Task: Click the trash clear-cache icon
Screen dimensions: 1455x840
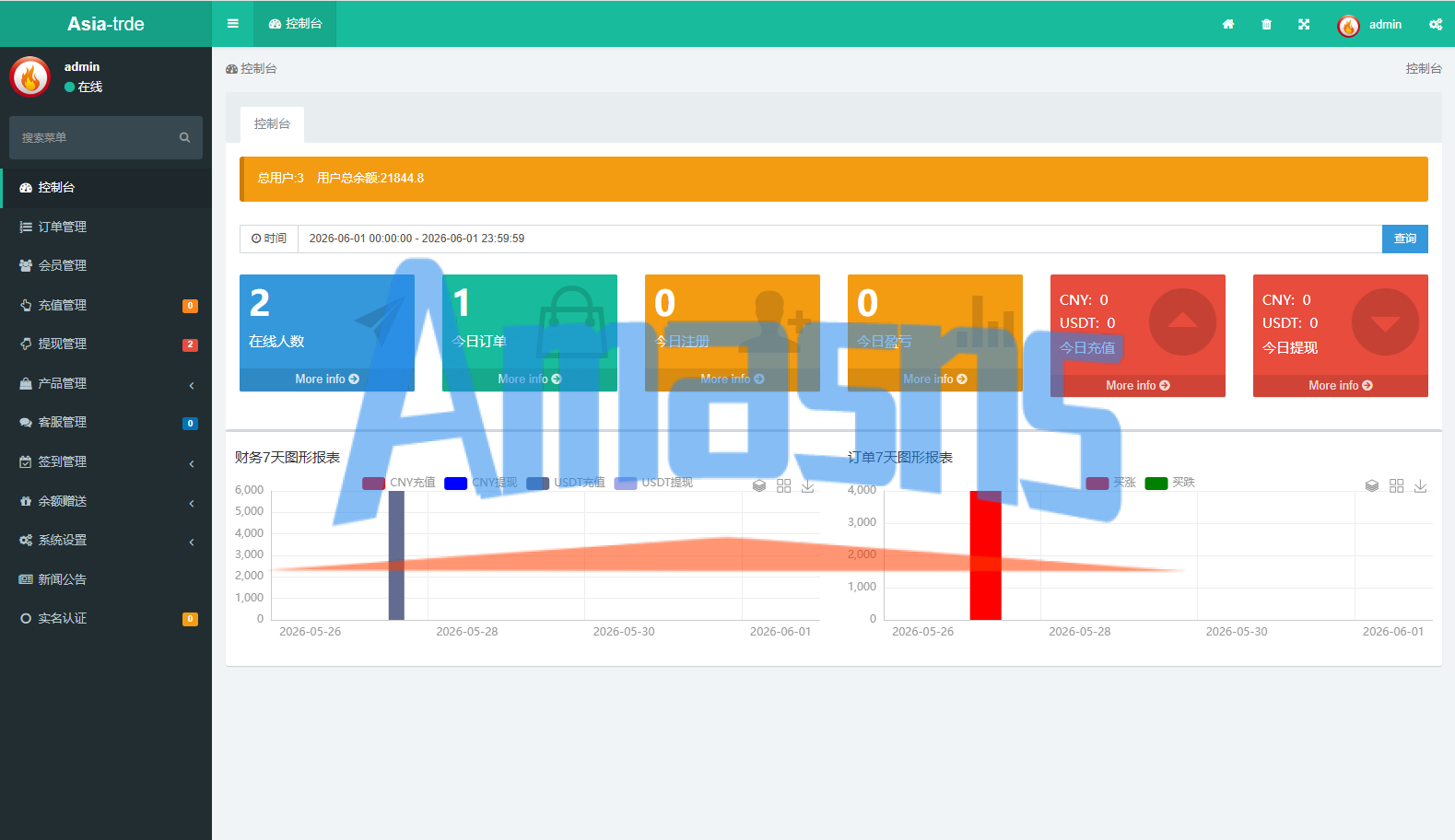Action: click(x=1266, y=24)
